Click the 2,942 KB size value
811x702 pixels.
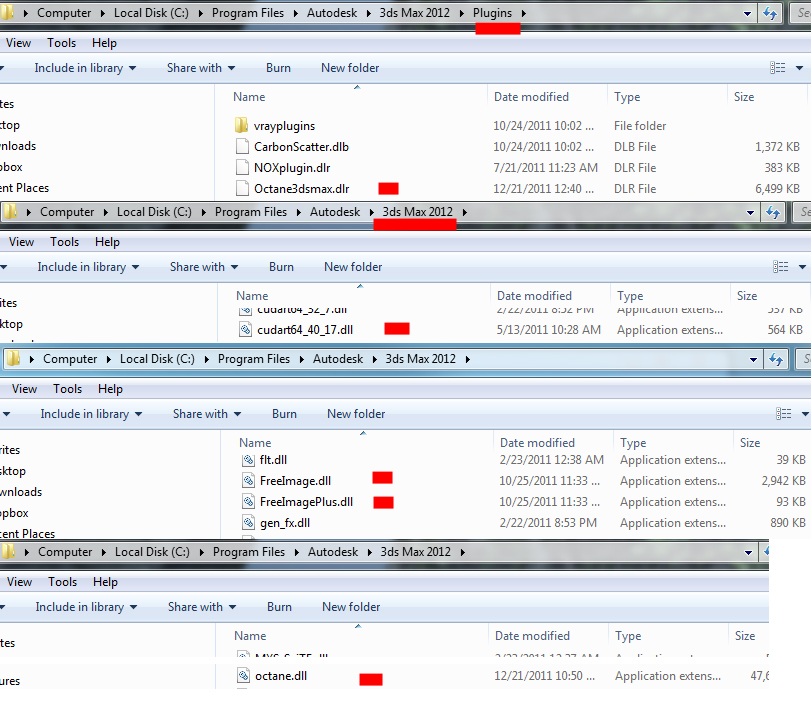coord(784,481)
